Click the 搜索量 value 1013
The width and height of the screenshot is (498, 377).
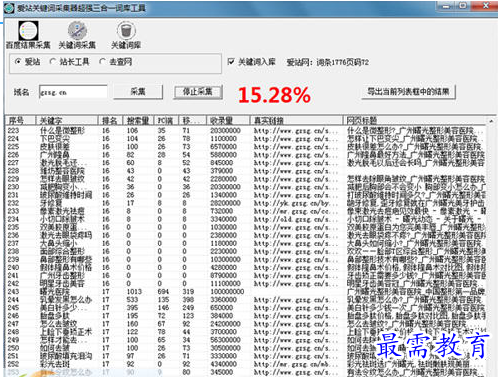tap(134, 292)
